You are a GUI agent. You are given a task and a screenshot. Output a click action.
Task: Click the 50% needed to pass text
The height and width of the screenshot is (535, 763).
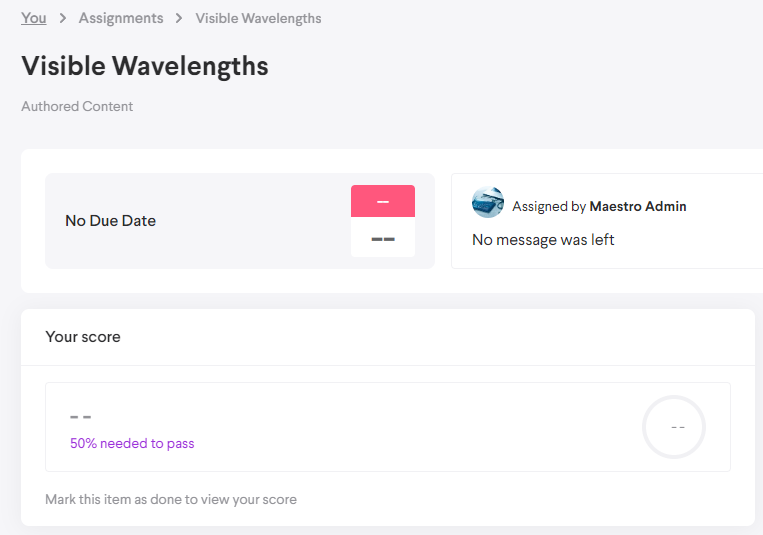(x=132, y=443)
